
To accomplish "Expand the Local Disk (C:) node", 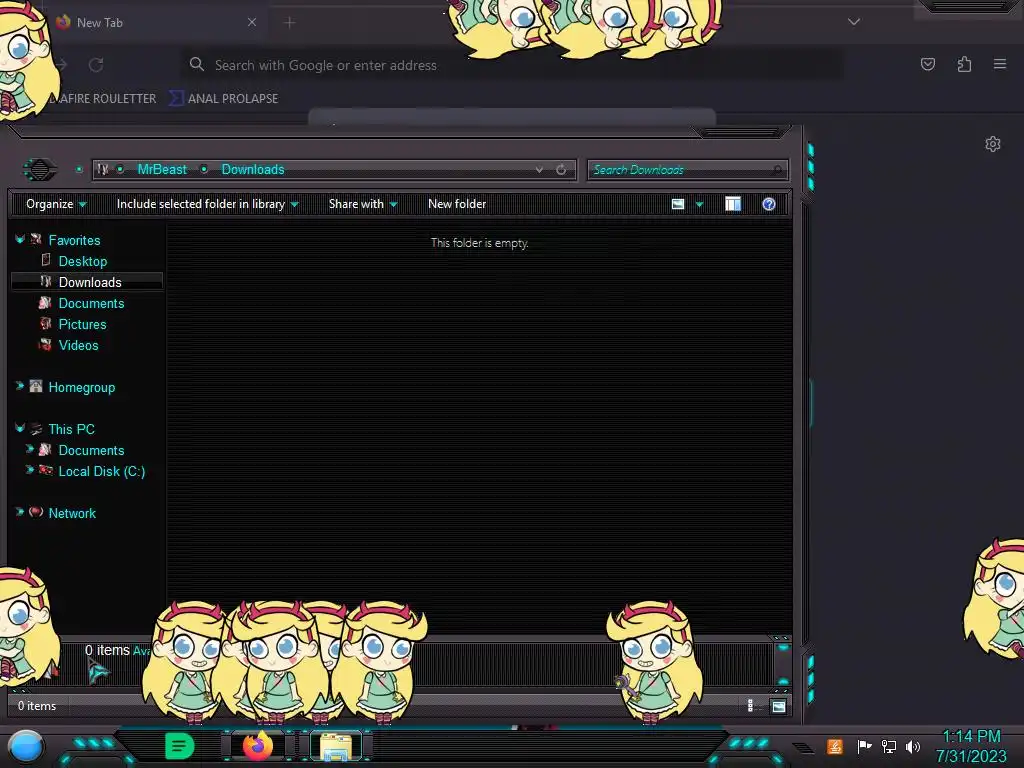I will click(x=29, y=470).
